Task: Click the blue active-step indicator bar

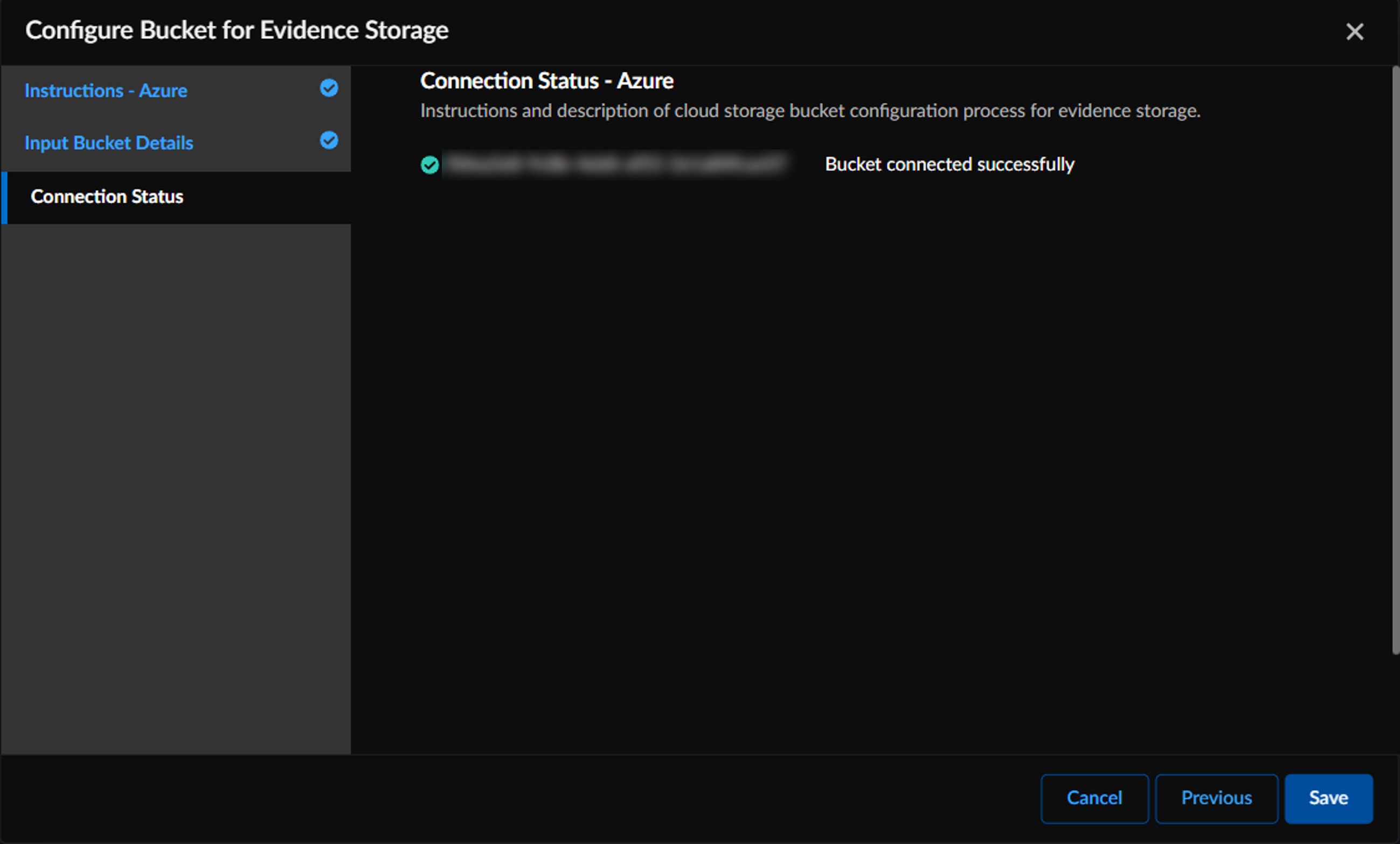Action: point(4,197)
